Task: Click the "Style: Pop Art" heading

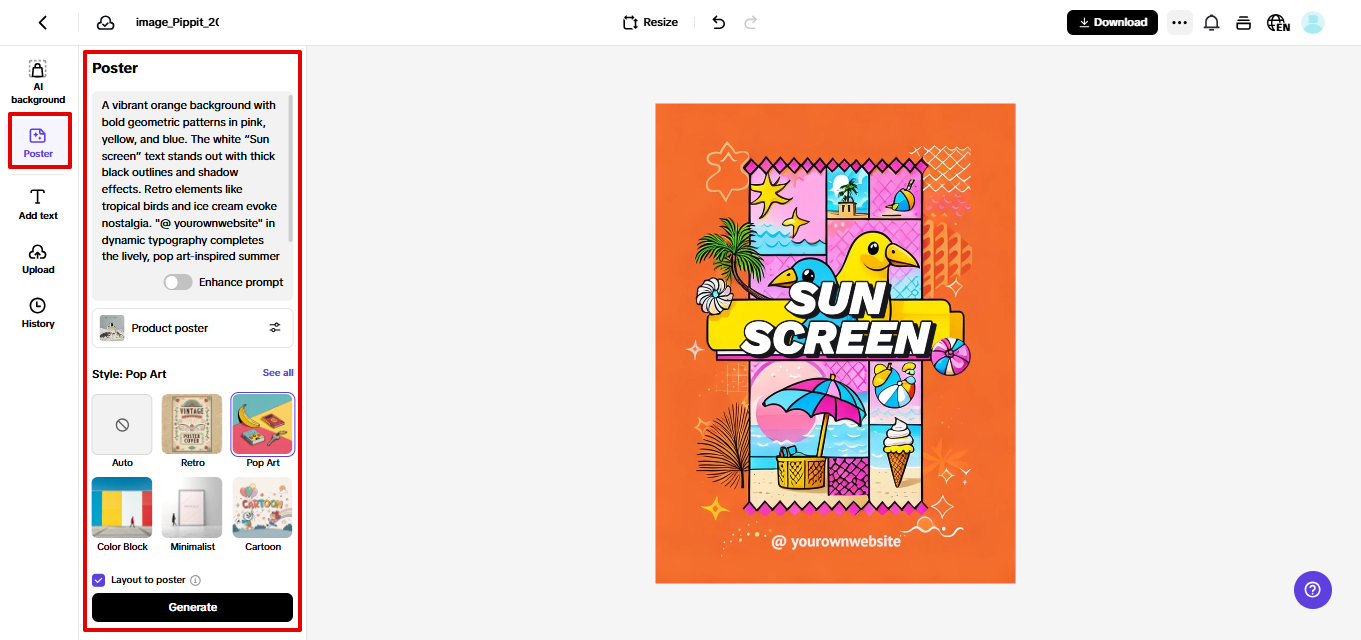Action: point(129,374)
